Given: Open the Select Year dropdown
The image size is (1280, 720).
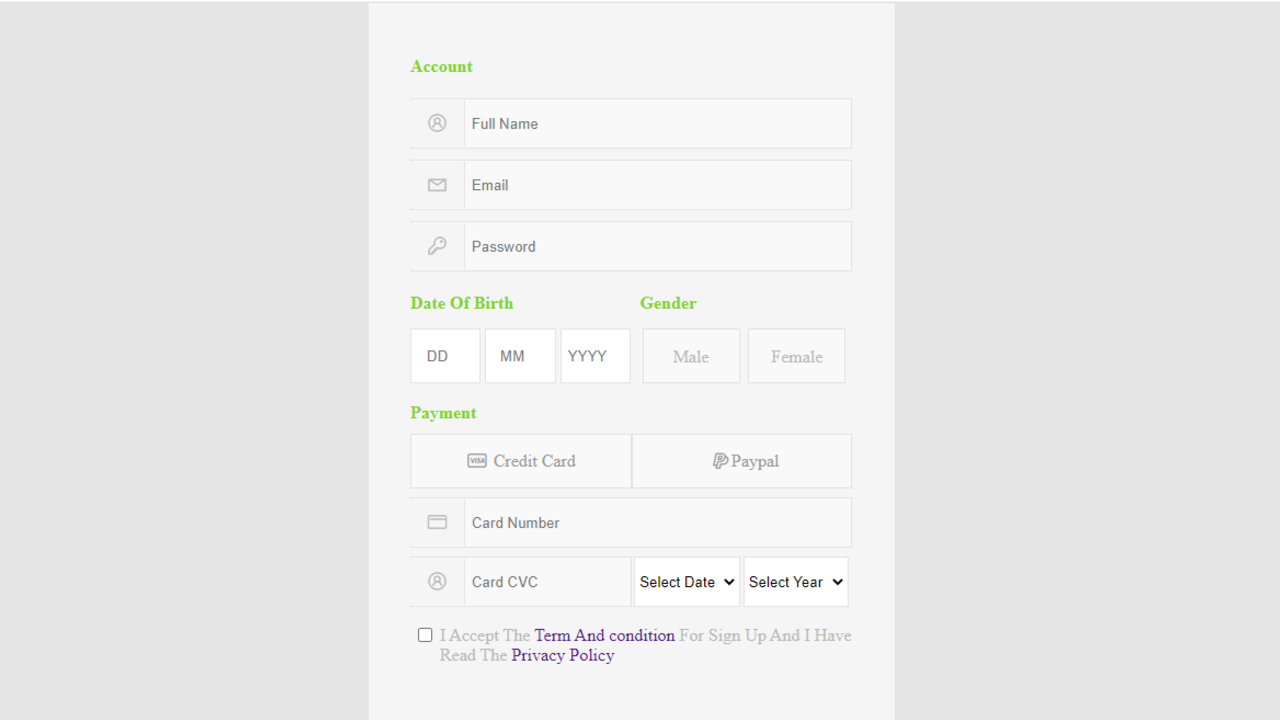Looking at the screenshot, I should (795, 581).
